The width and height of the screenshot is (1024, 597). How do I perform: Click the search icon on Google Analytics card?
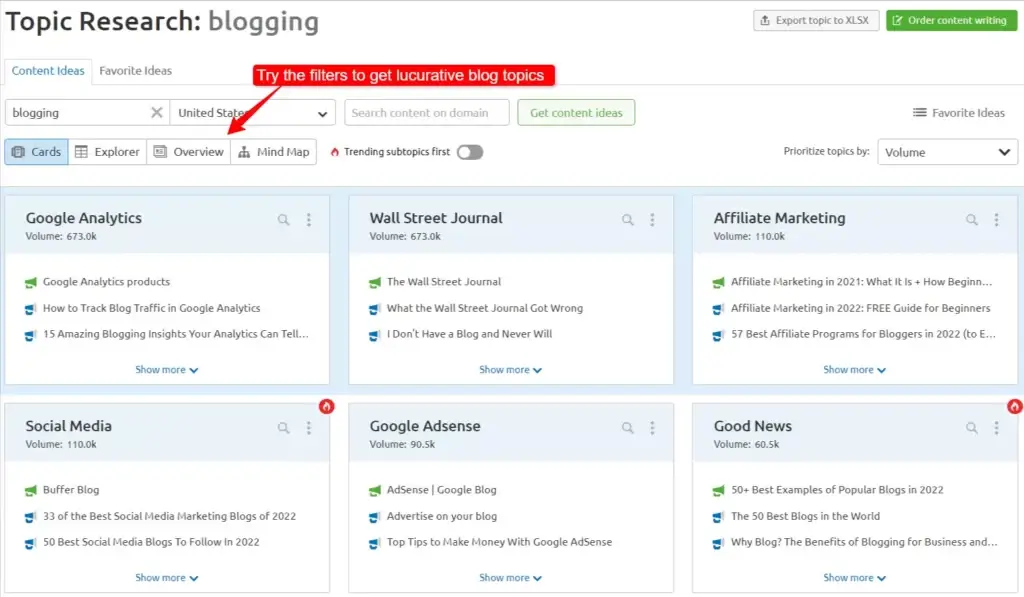(283, 219)
